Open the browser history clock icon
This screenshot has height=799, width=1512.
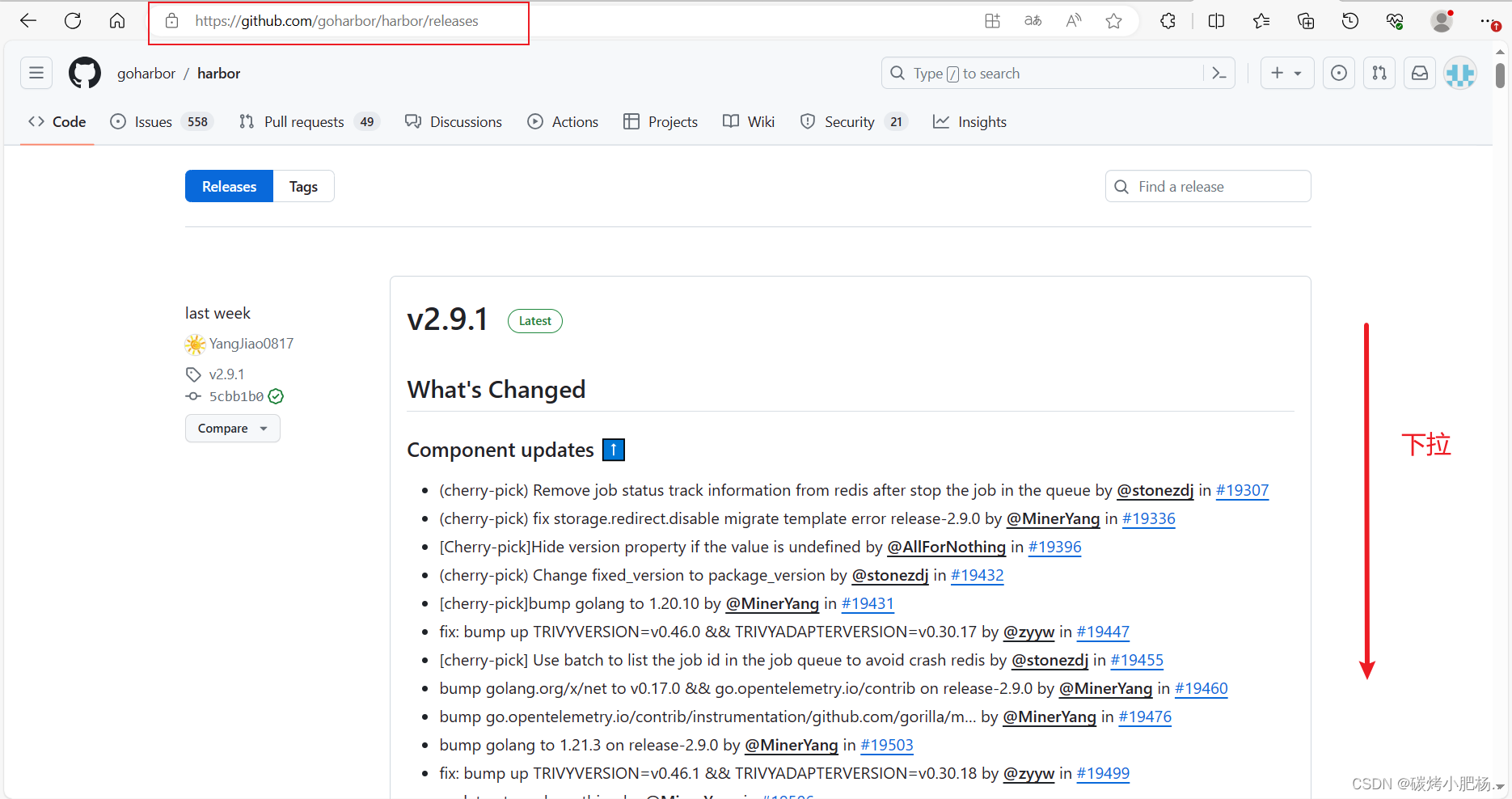(x=1350, y=21)
